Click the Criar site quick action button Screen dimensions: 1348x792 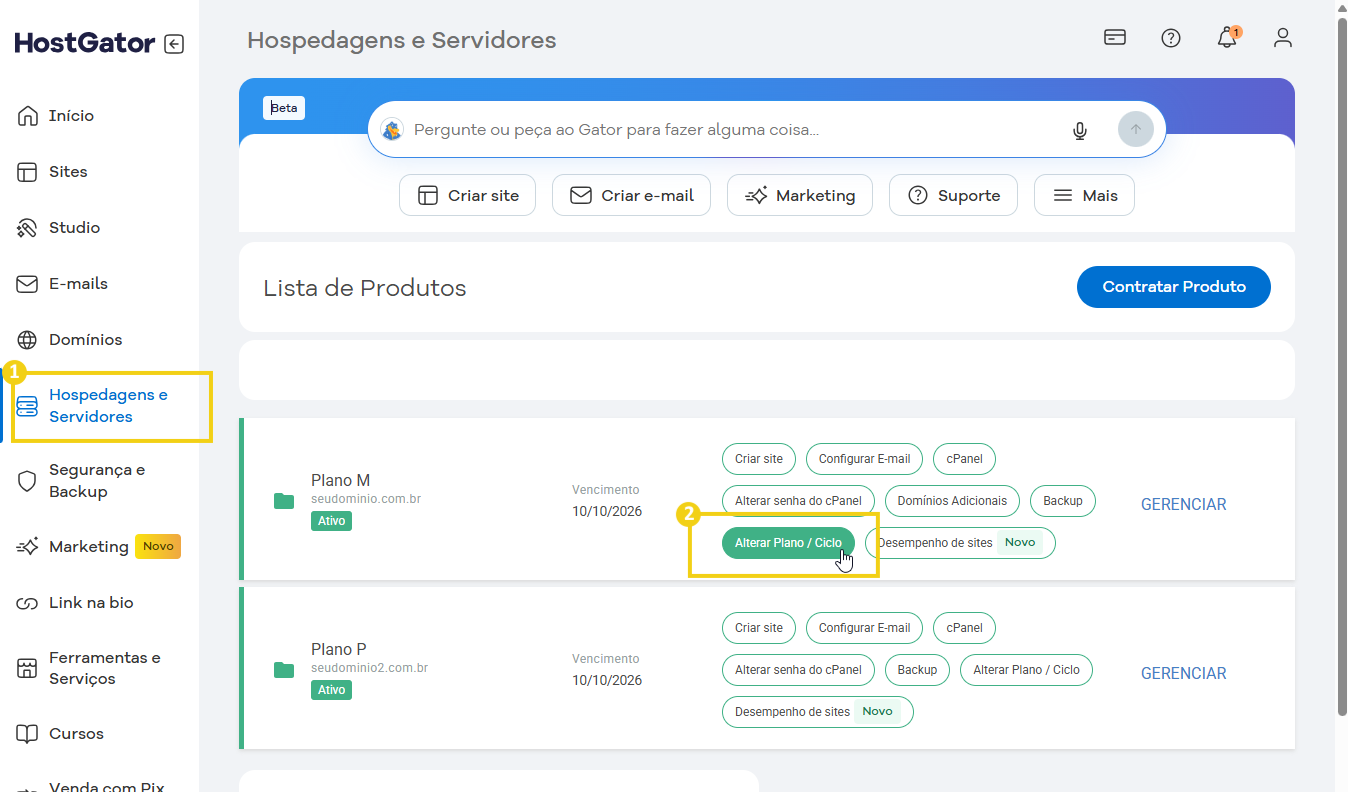(x=467, y=195)
